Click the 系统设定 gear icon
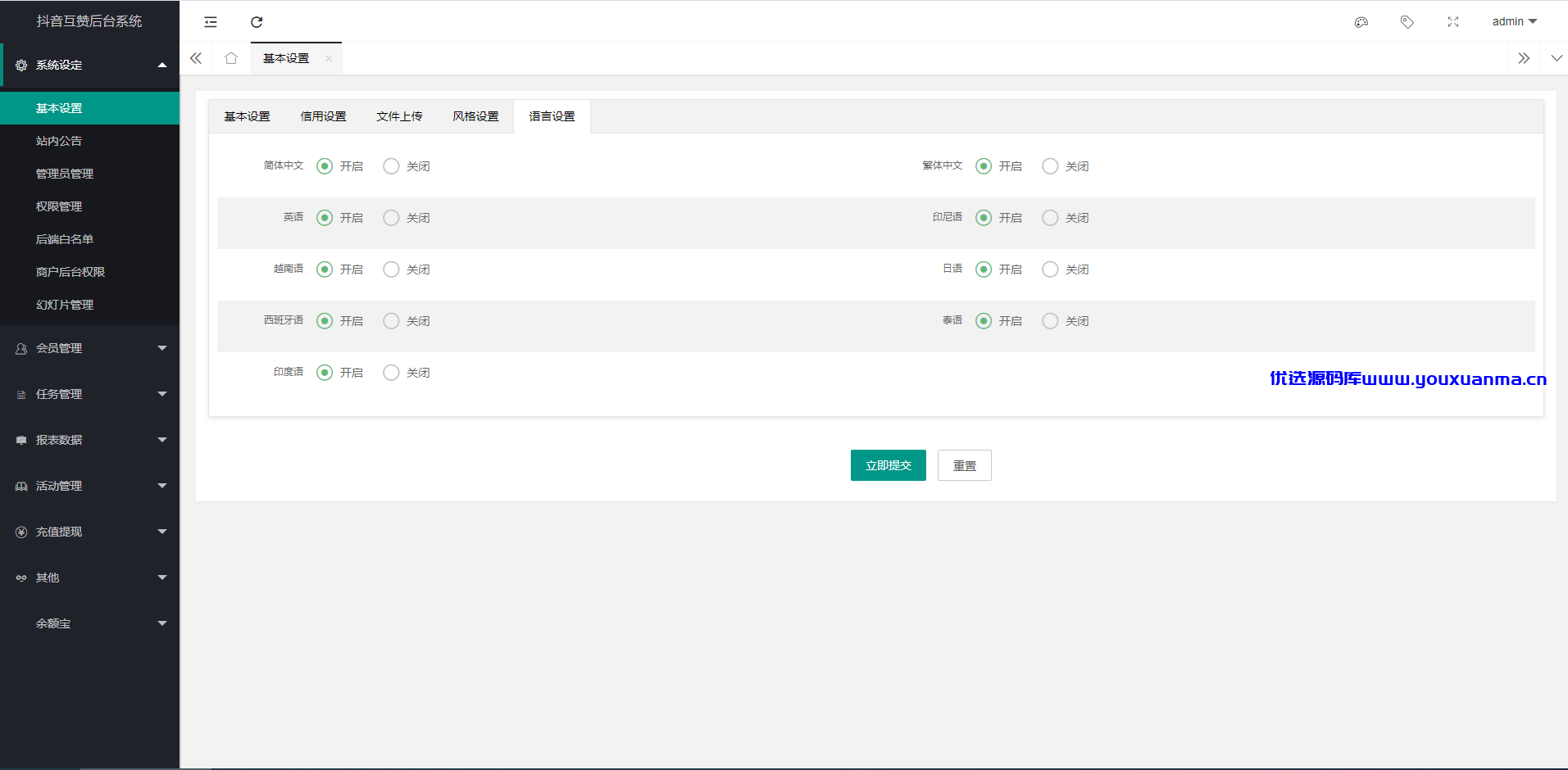 tap(21, 65)
